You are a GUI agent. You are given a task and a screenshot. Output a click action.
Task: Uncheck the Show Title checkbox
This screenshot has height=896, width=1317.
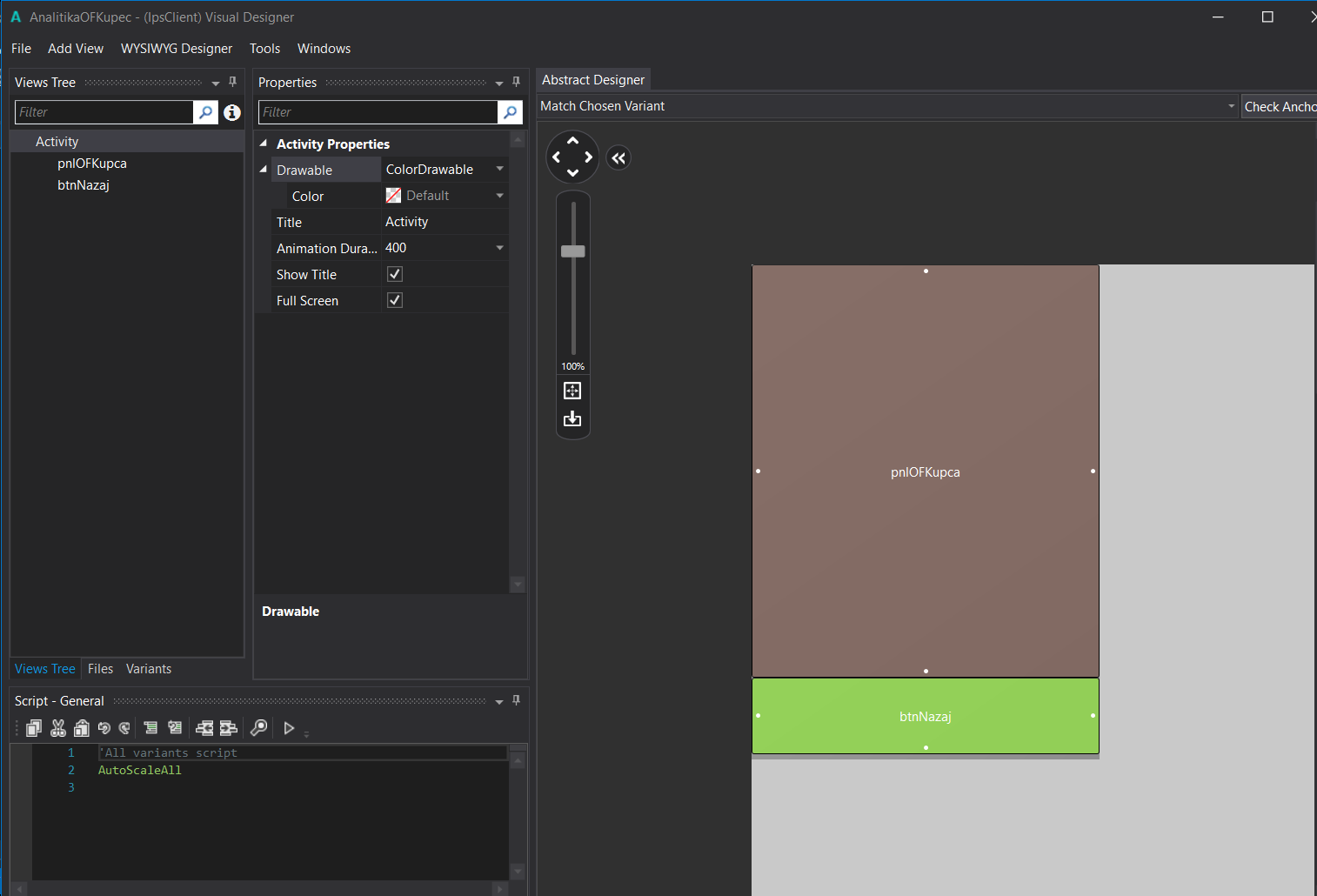395,274
